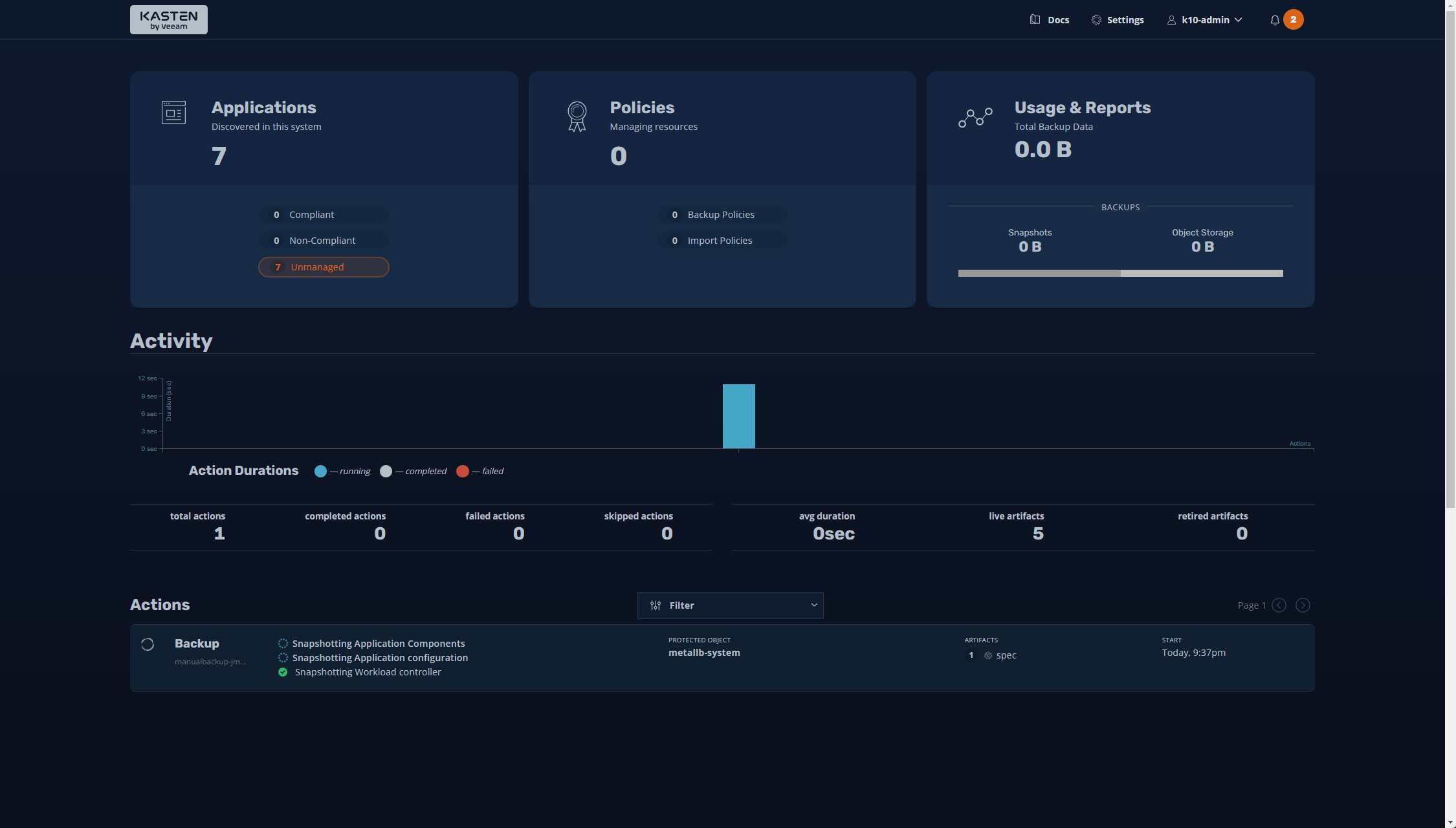Open the Settings gear icon
This screenshot has width=1456, height=828.
(x=1096, y=20)
